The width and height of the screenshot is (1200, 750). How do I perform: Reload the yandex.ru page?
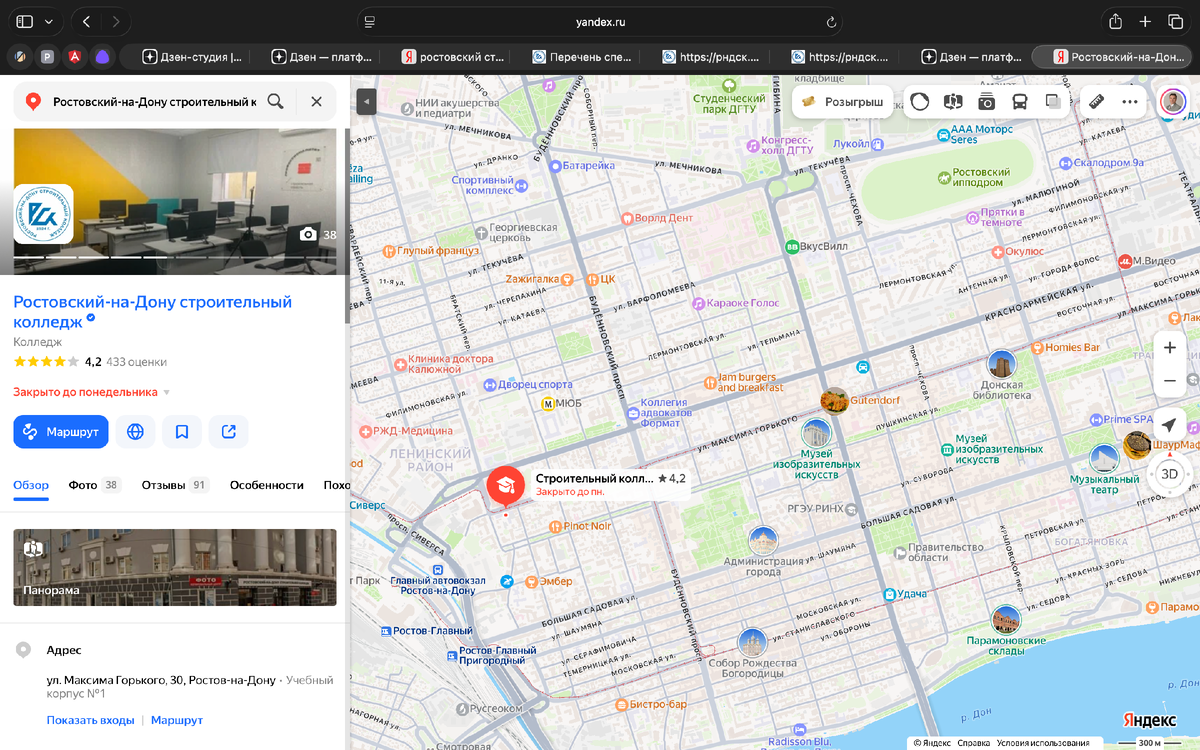pos(831,22)
